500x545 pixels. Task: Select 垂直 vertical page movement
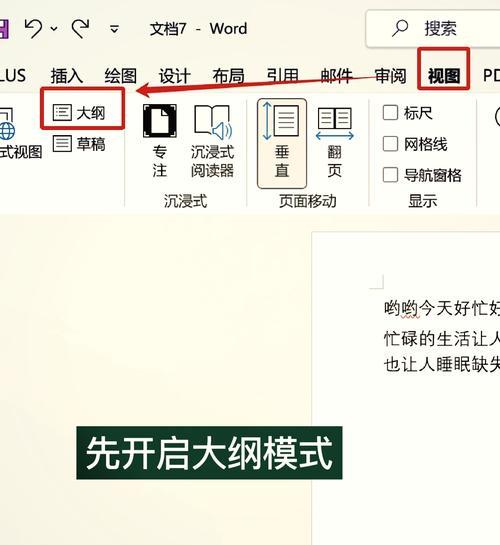[x=282, y=144]
